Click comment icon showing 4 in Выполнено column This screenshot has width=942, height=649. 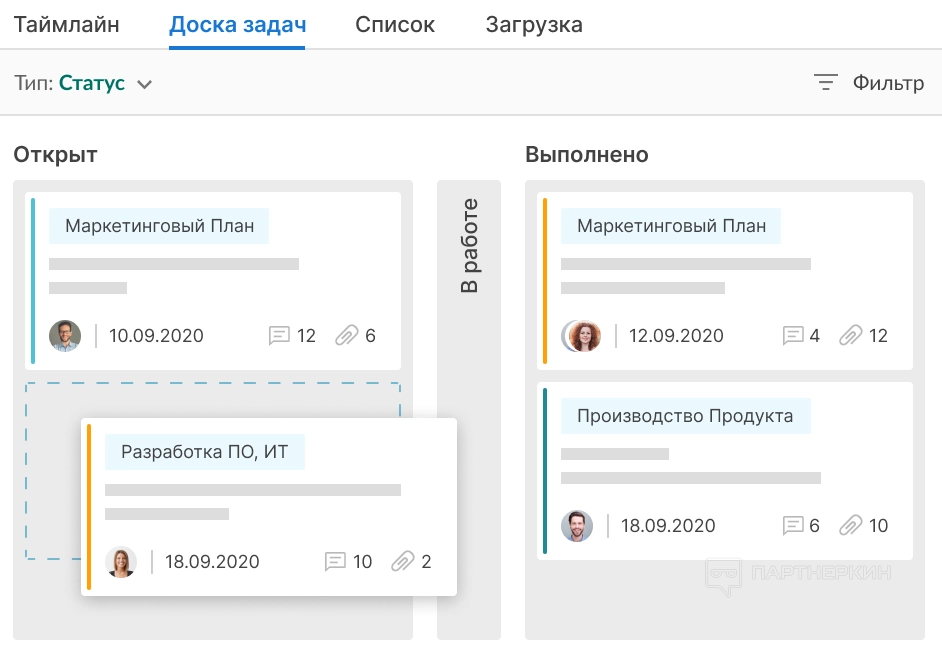793,336
